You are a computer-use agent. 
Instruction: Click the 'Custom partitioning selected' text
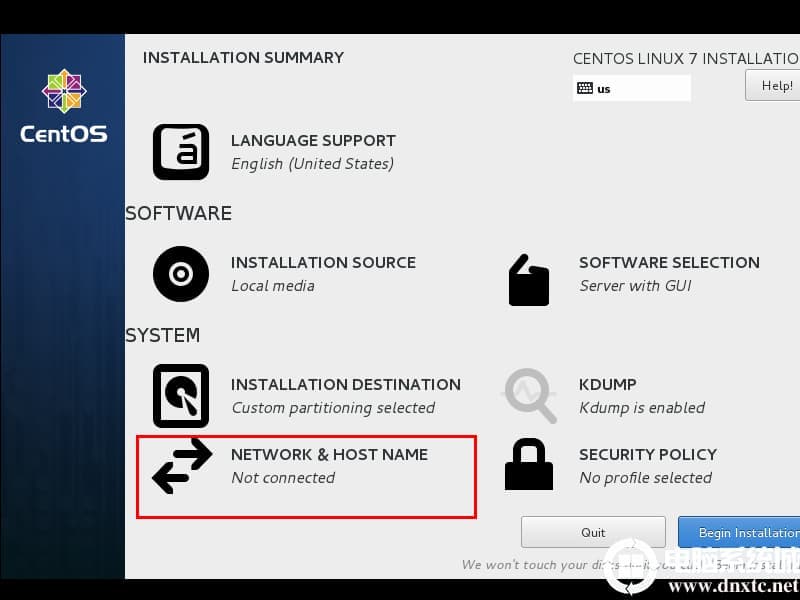333,408
